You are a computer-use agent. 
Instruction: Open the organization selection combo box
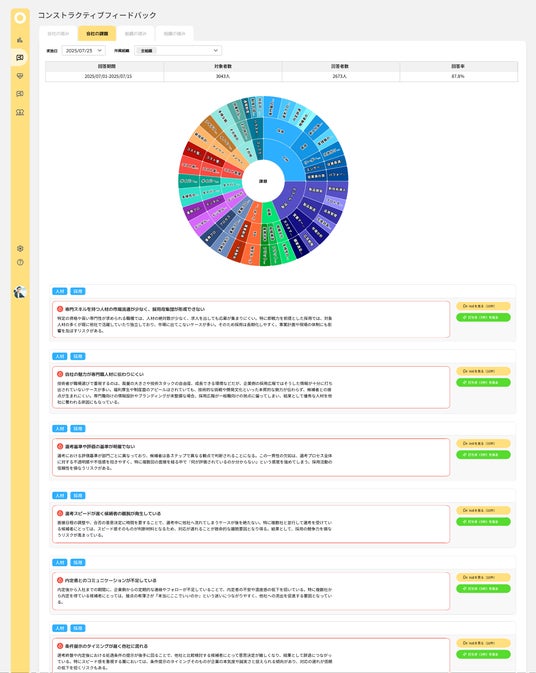(x=178, y=51)
